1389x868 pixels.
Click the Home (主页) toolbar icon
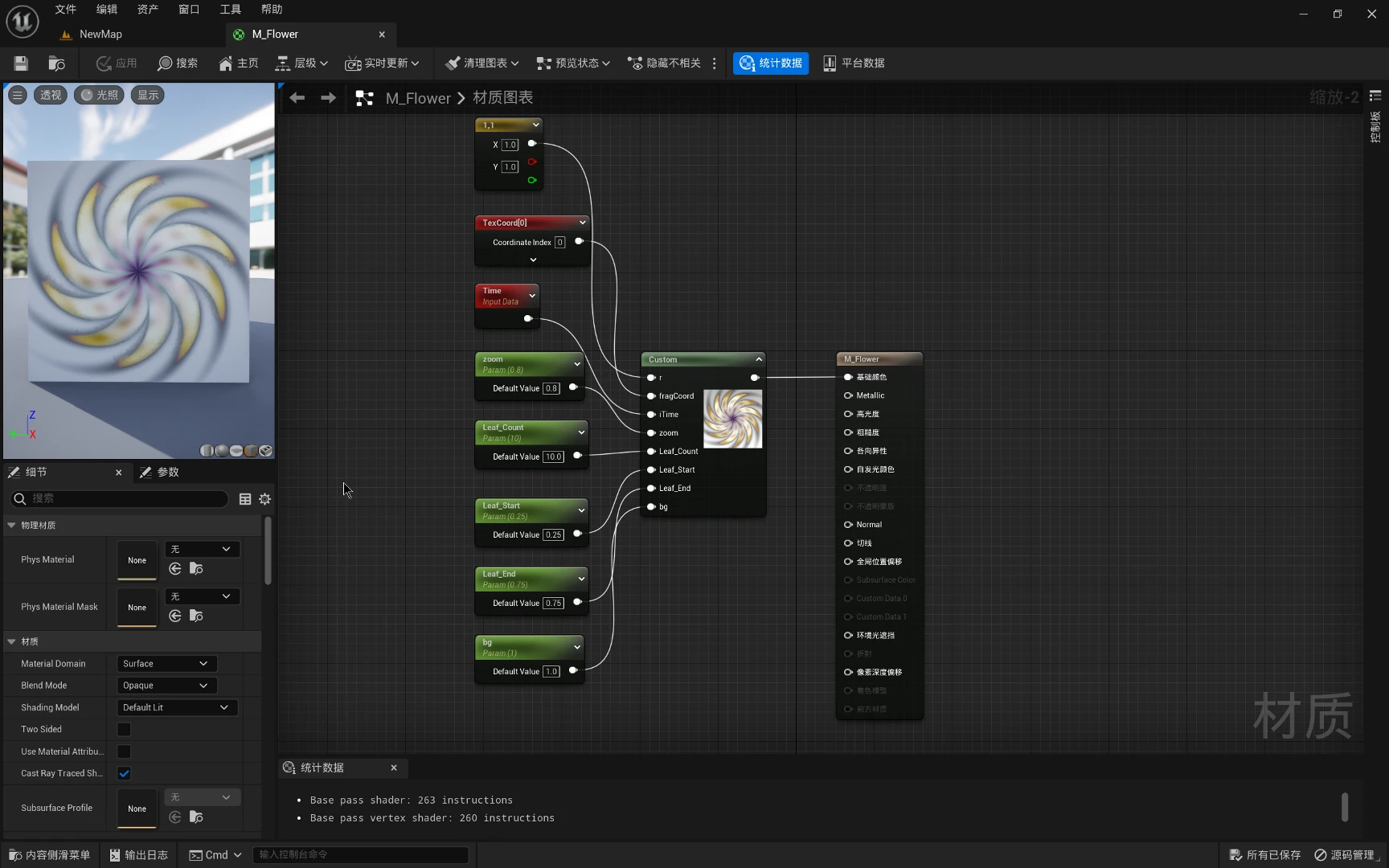point(238,63)
